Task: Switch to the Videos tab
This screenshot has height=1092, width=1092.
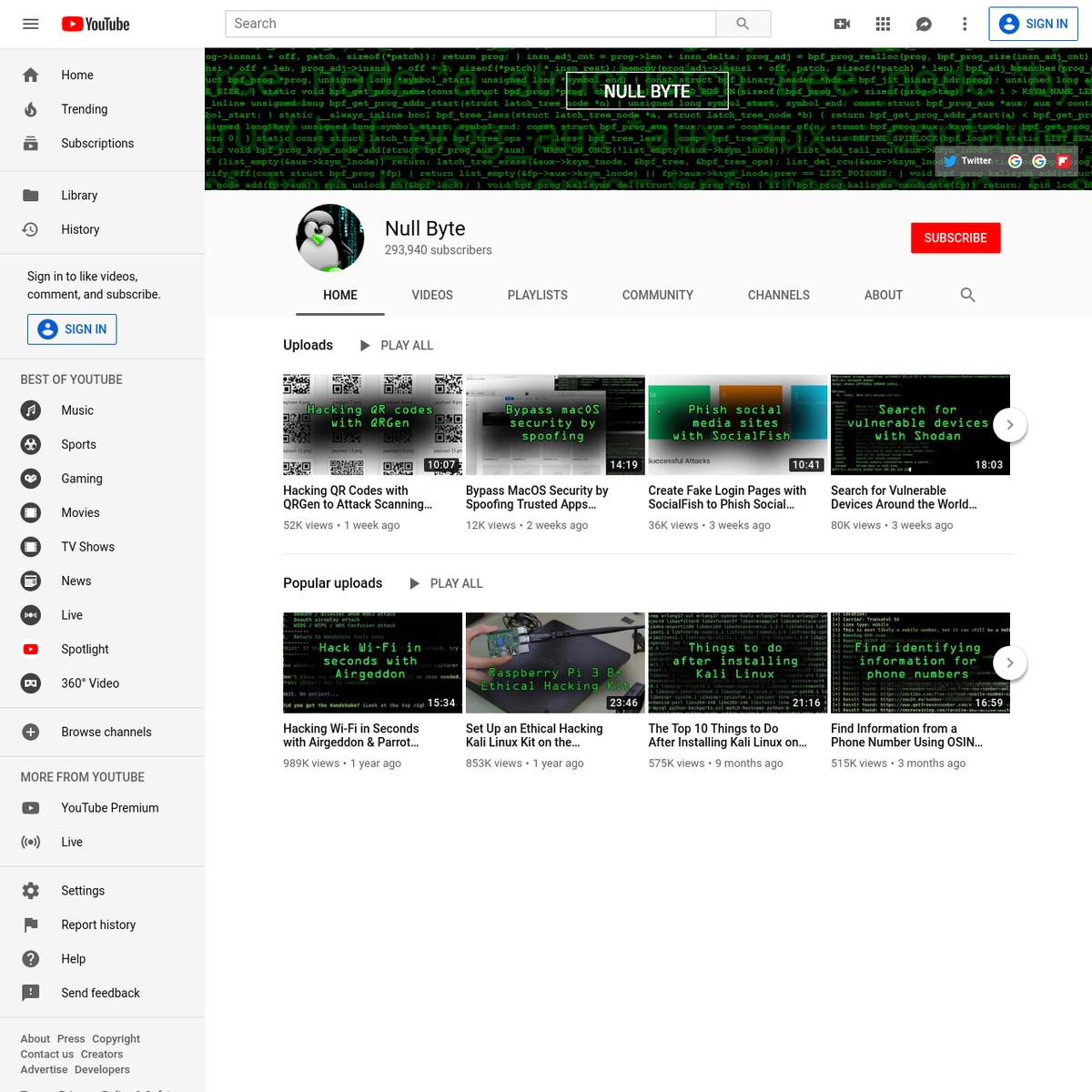Action: pos(431,295)
